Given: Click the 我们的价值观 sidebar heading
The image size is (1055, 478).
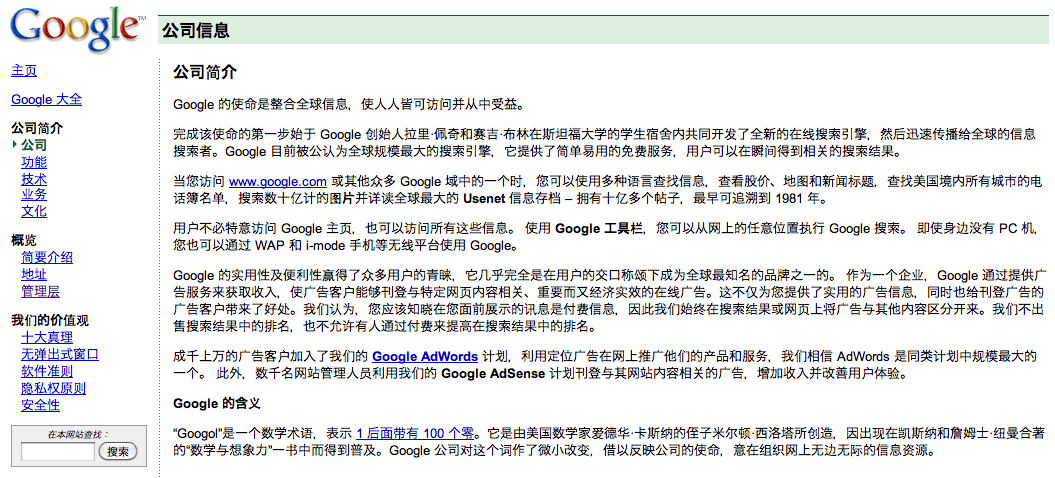Looking at the screenshot, I should (x=50, y=320).
